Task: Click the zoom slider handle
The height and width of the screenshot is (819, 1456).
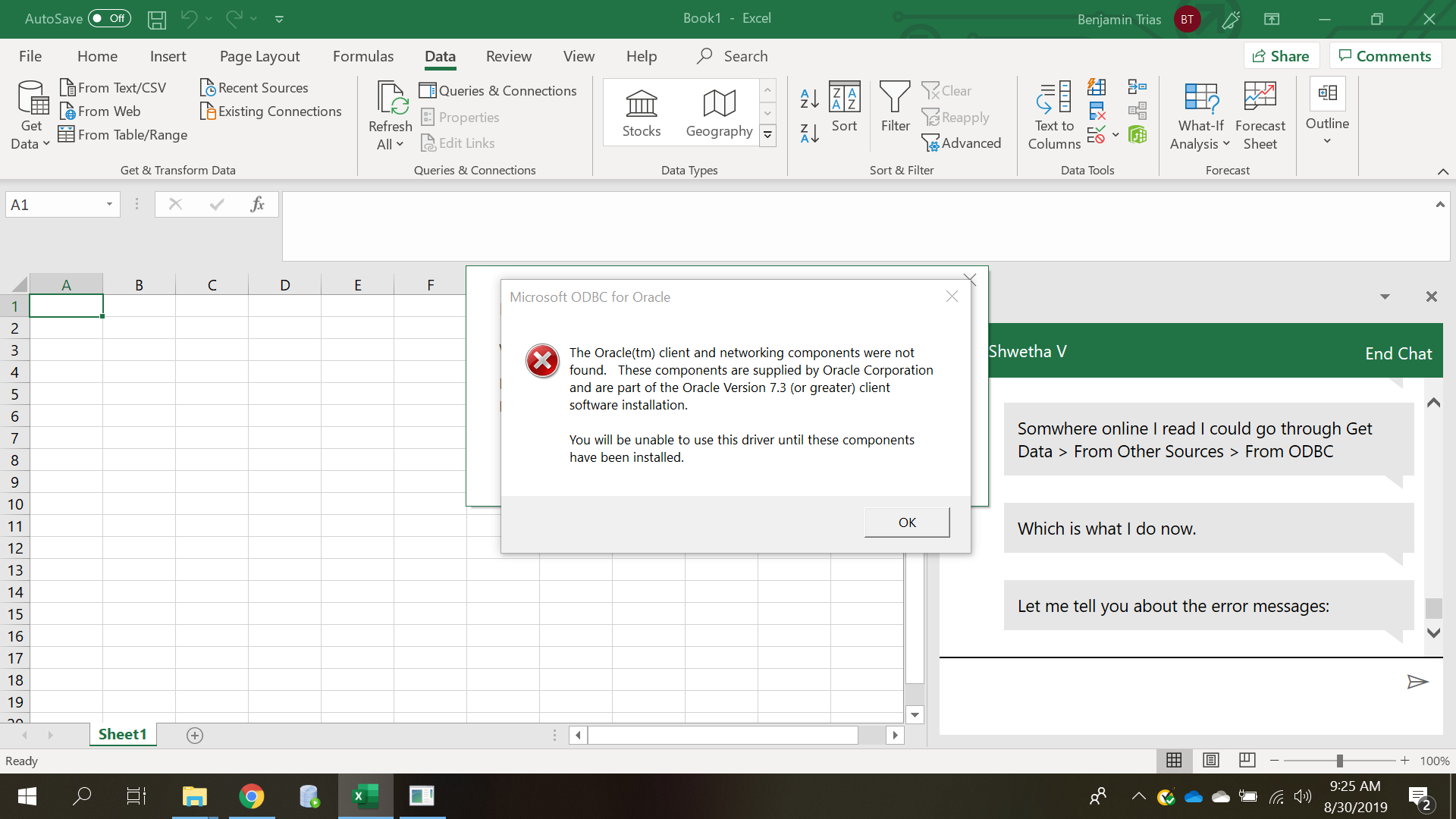Action: tap(1340, 760)
